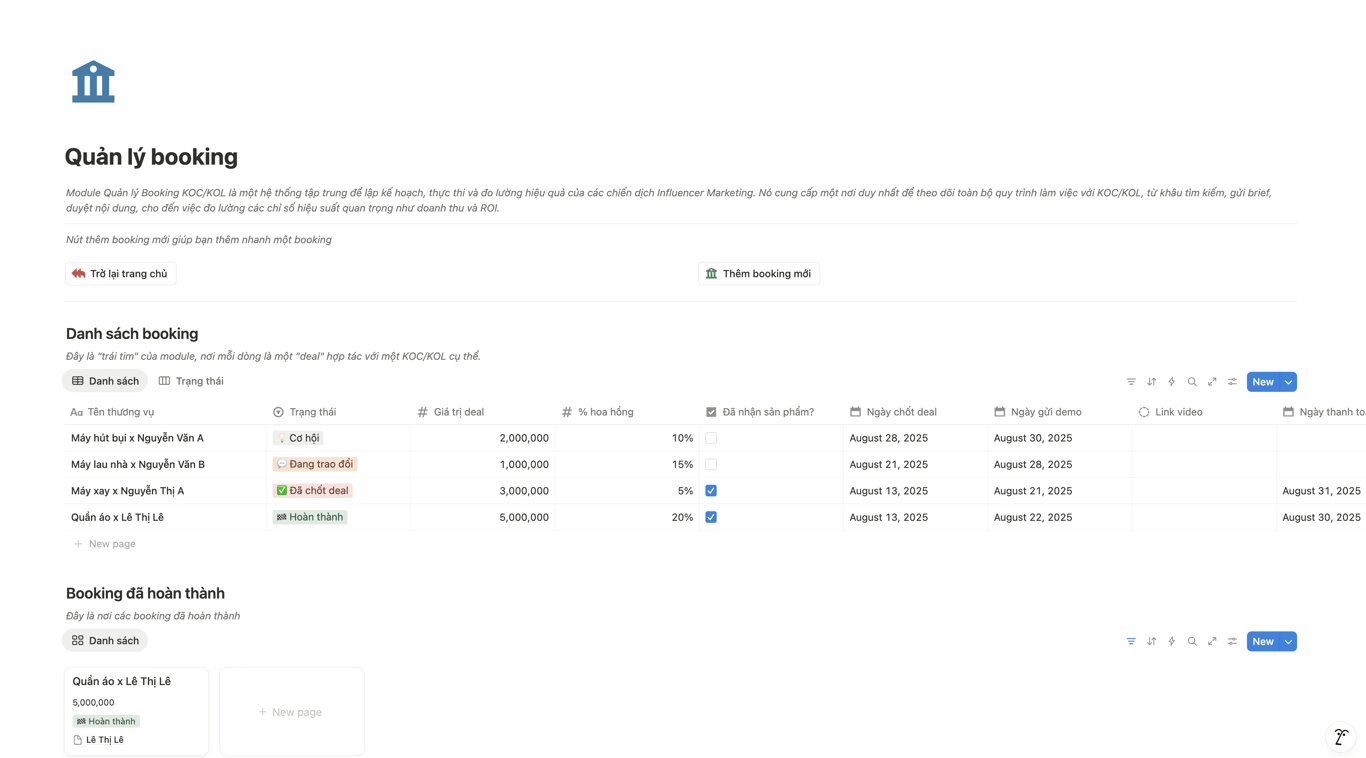Open Danh sách booking database full page
Screen dimensions: 1366x758
[x=1212, y=382]
